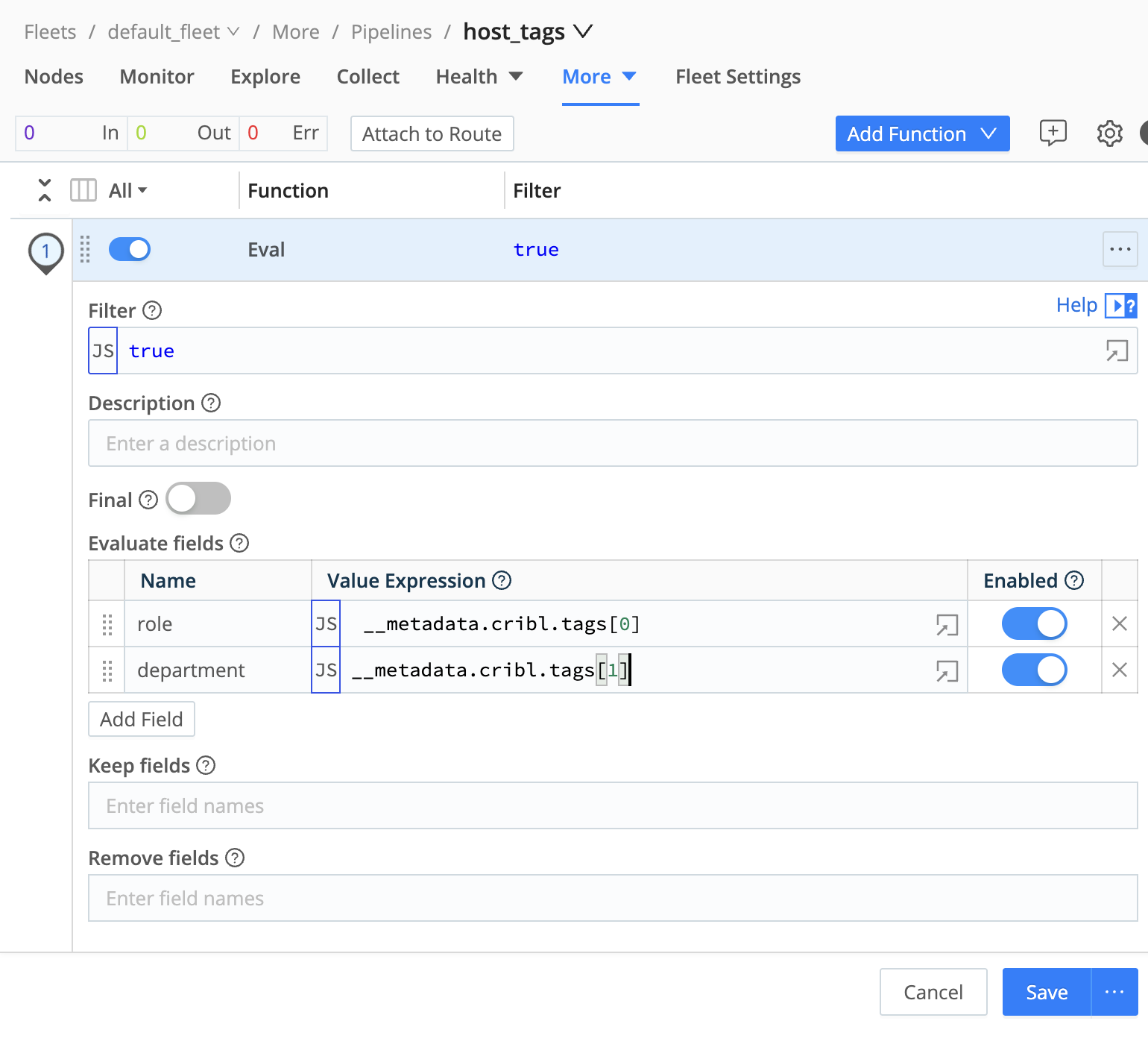This screenshot has height=1056, width=1148.
Task: Disable the Eval function toggle
Action: 130,249
